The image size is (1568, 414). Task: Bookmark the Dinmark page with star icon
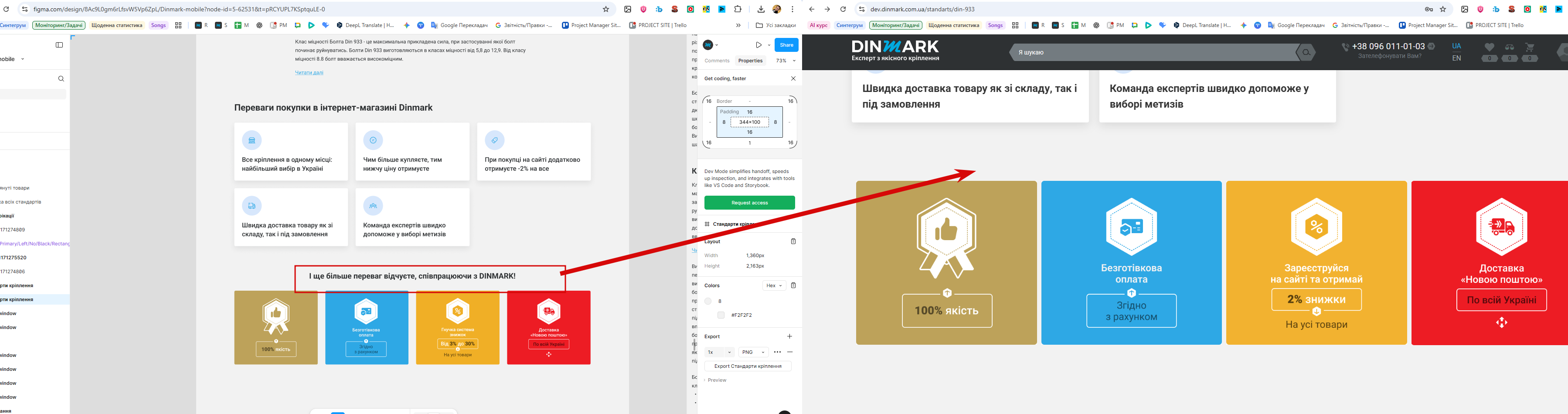pos(1442,9)
